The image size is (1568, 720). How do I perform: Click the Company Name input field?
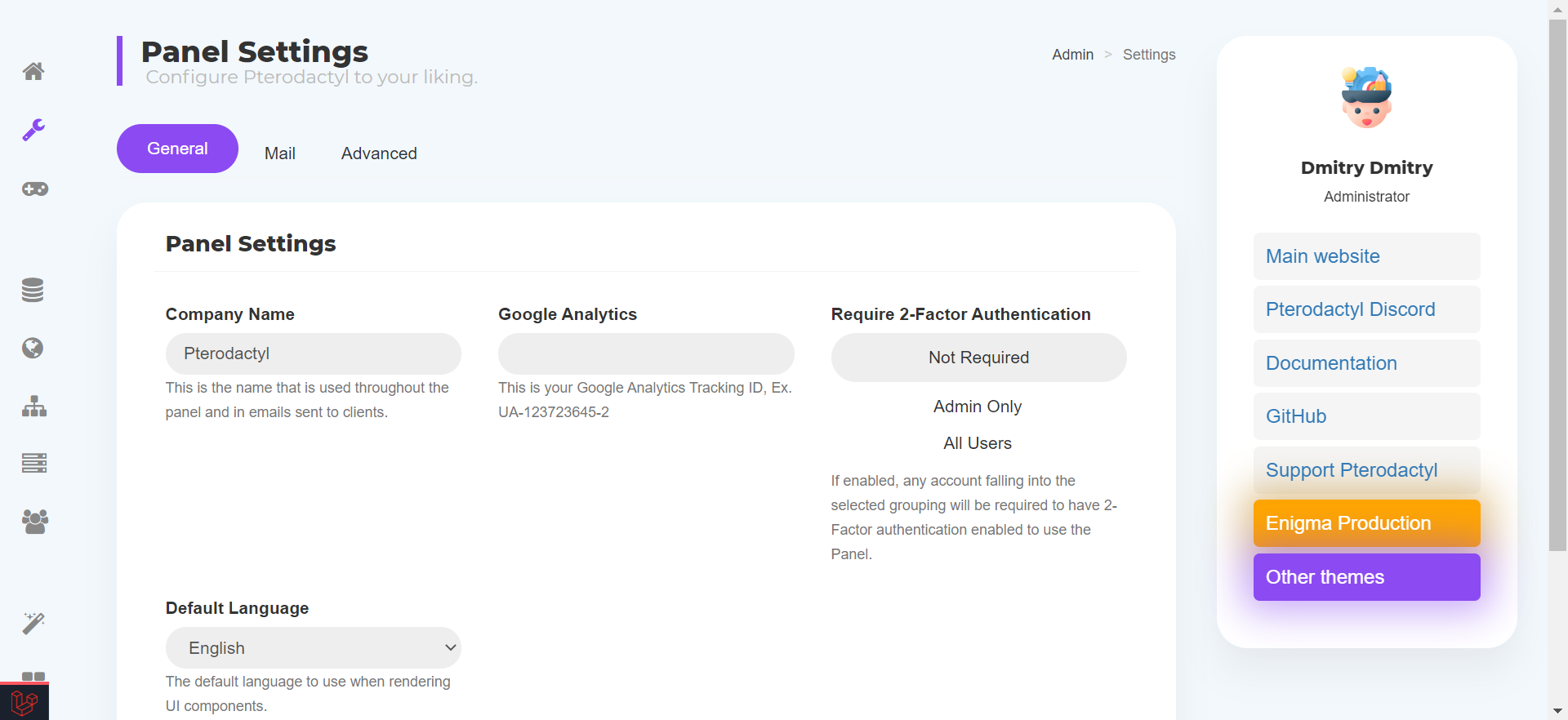coord(313,353)
